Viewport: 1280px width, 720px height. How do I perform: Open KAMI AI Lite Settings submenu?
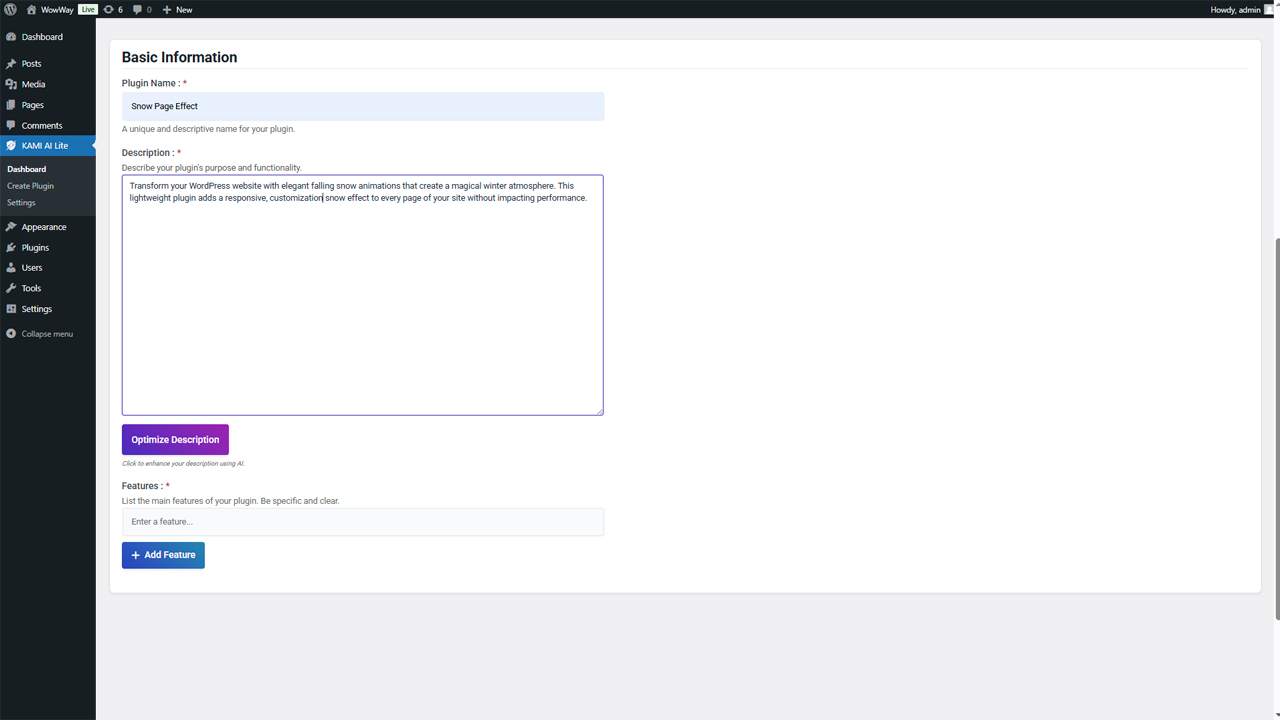[21, 203]
